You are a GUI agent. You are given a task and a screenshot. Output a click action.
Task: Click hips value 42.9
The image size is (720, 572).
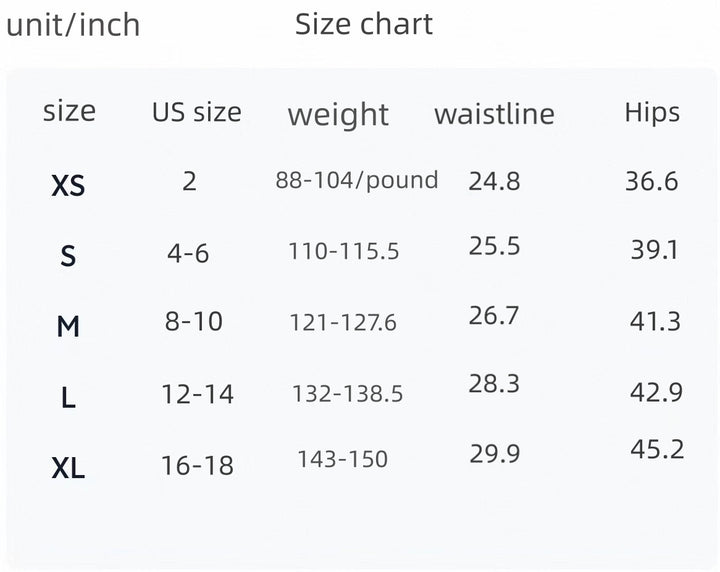pos(656,393)
